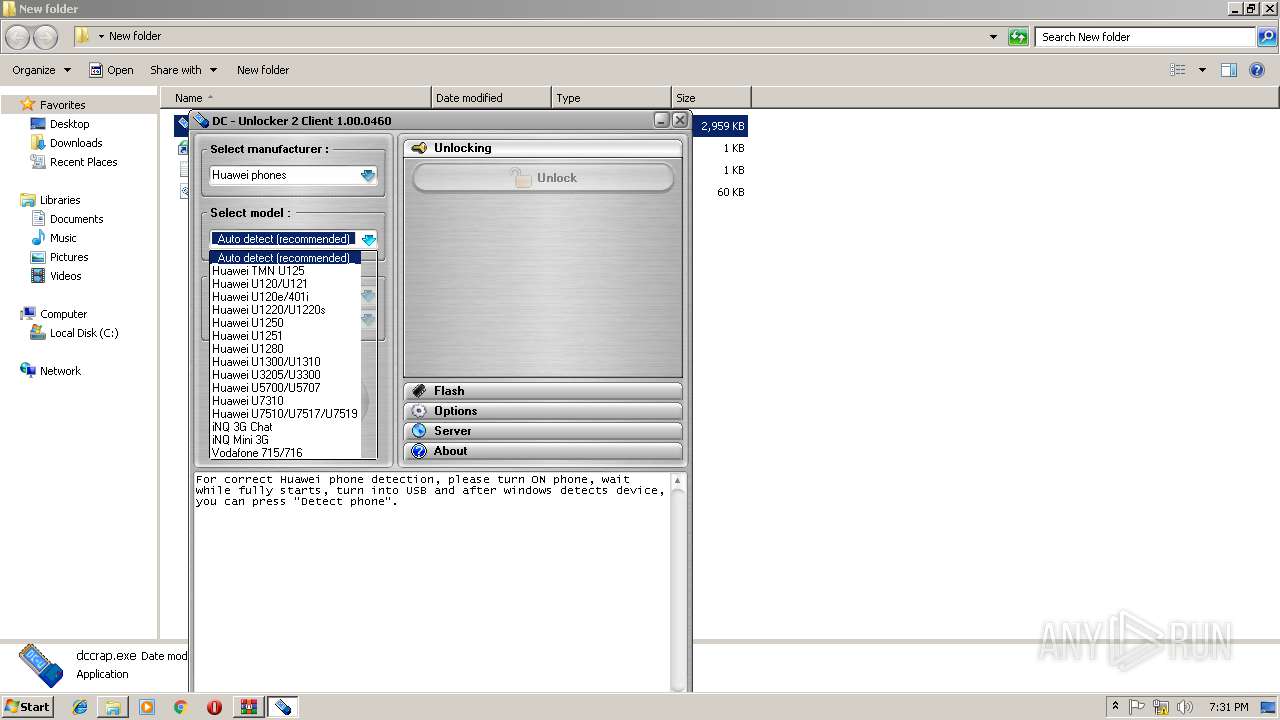Viewport: 1280px width, 720px height.
Task: Open the Options section
Action: [543, 411]
